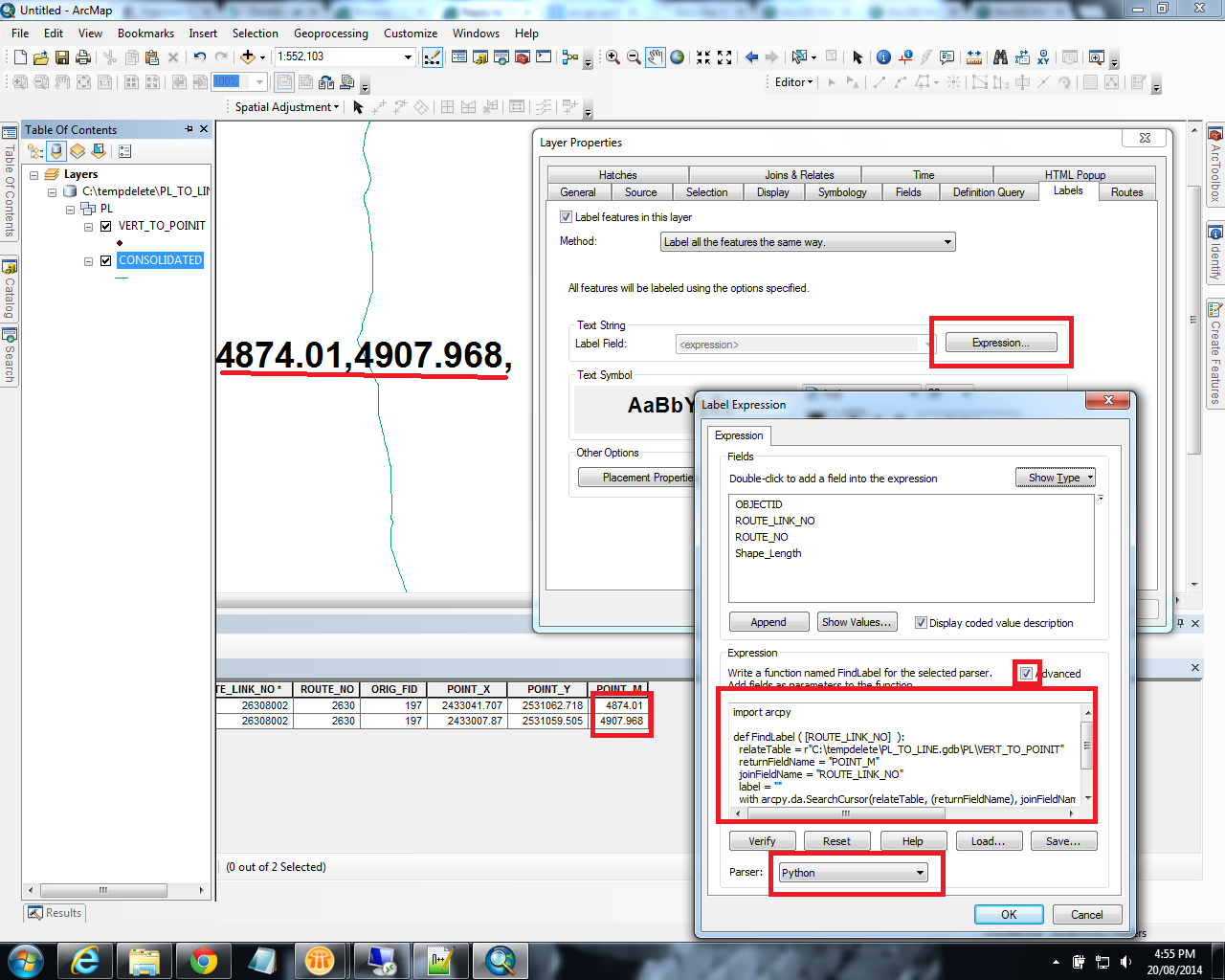Image resolution: width=1225 pixels, height=980 pixels.
Task: Click the Append button
Action: (x=768, y=622)
